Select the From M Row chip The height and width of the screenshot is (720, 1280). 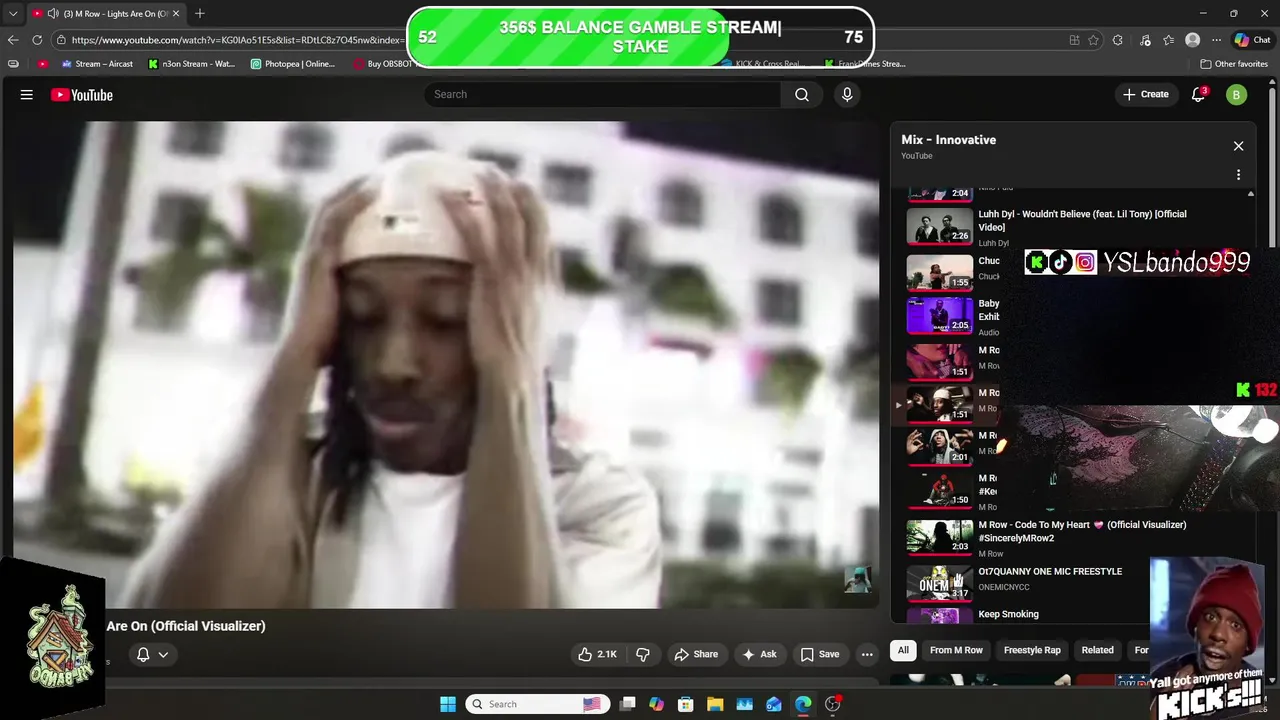pyautogui.click(x=956, y=650)
